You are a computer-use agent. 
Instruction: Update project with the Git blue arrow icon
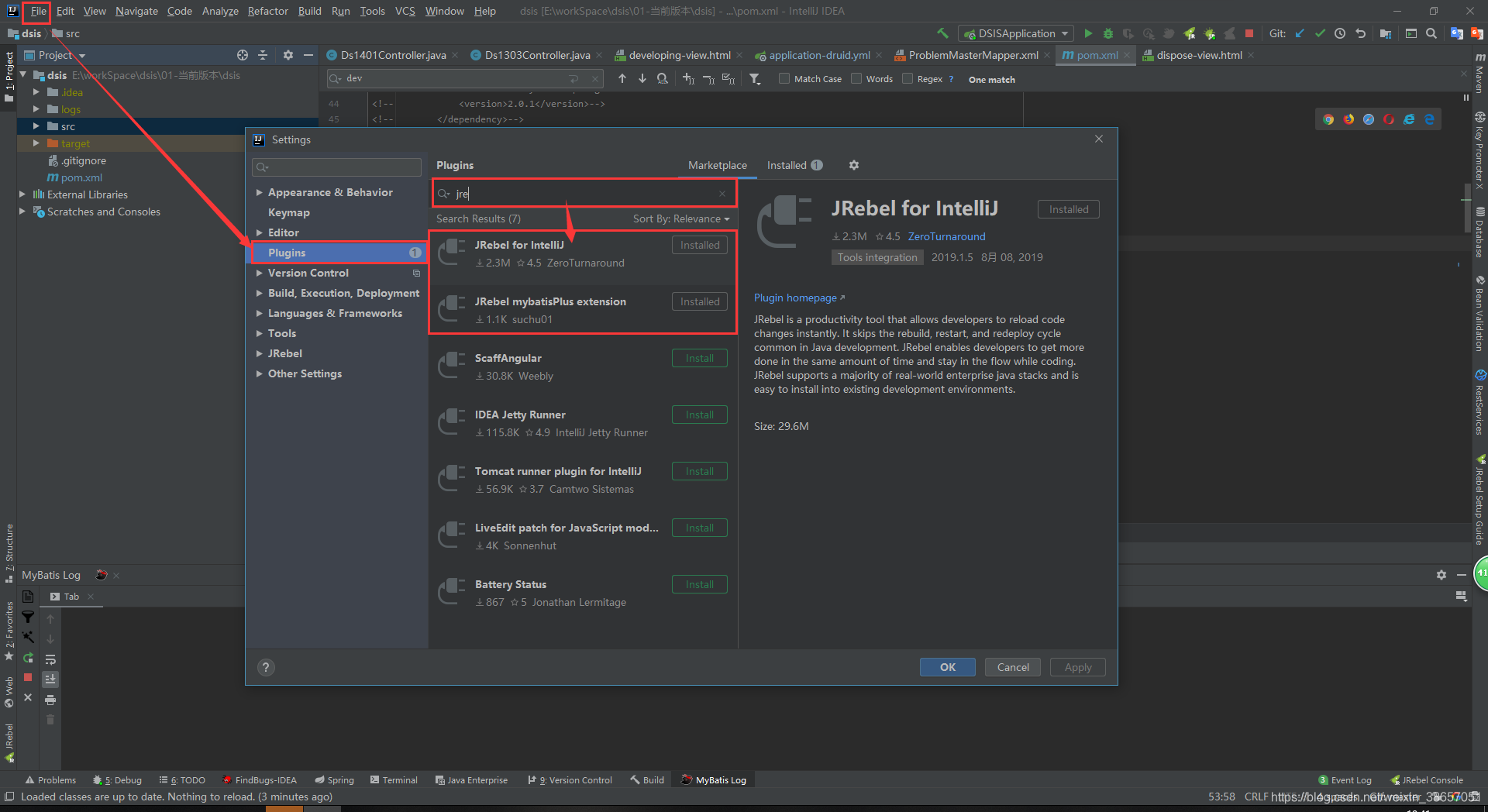[x=1300, y=33]
